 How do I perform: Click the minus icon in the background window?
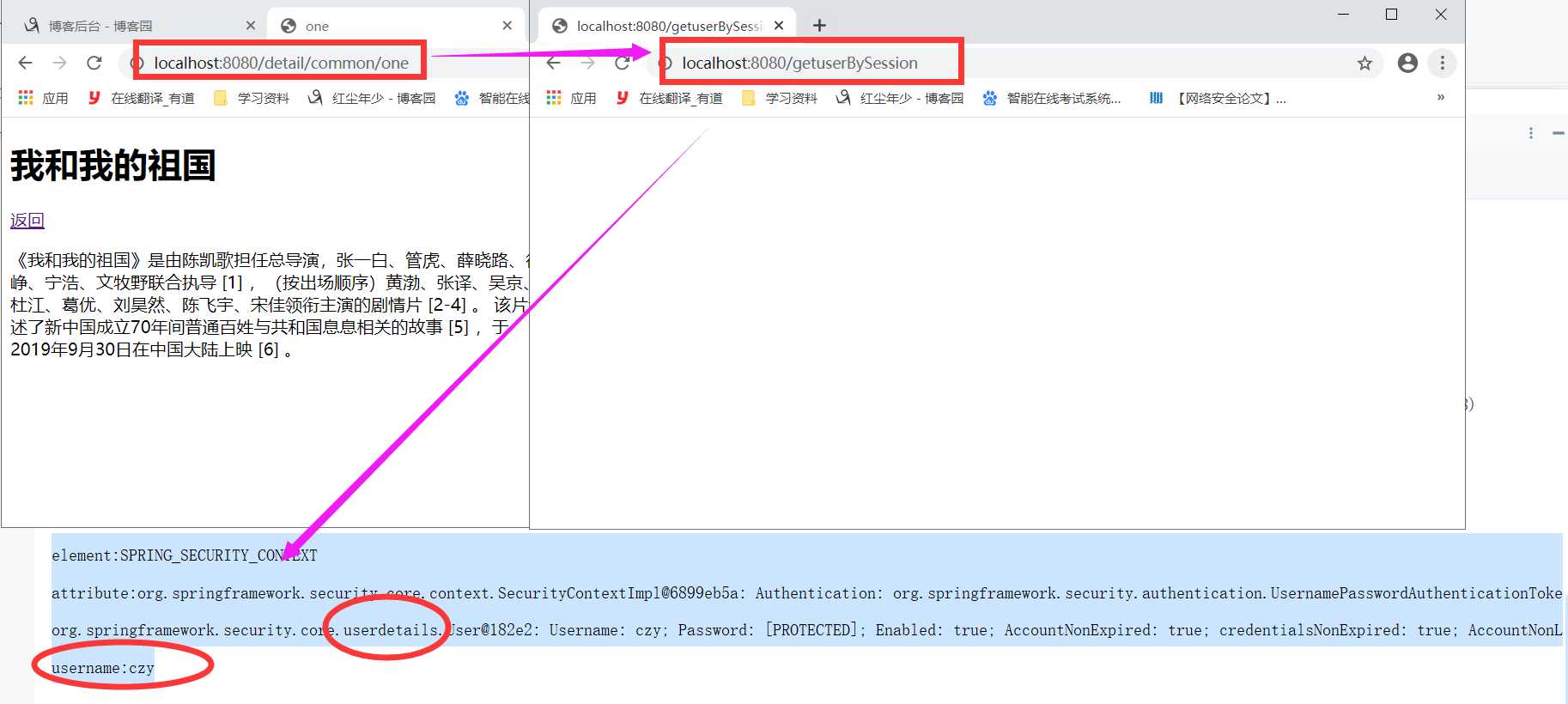(1558, 133)
